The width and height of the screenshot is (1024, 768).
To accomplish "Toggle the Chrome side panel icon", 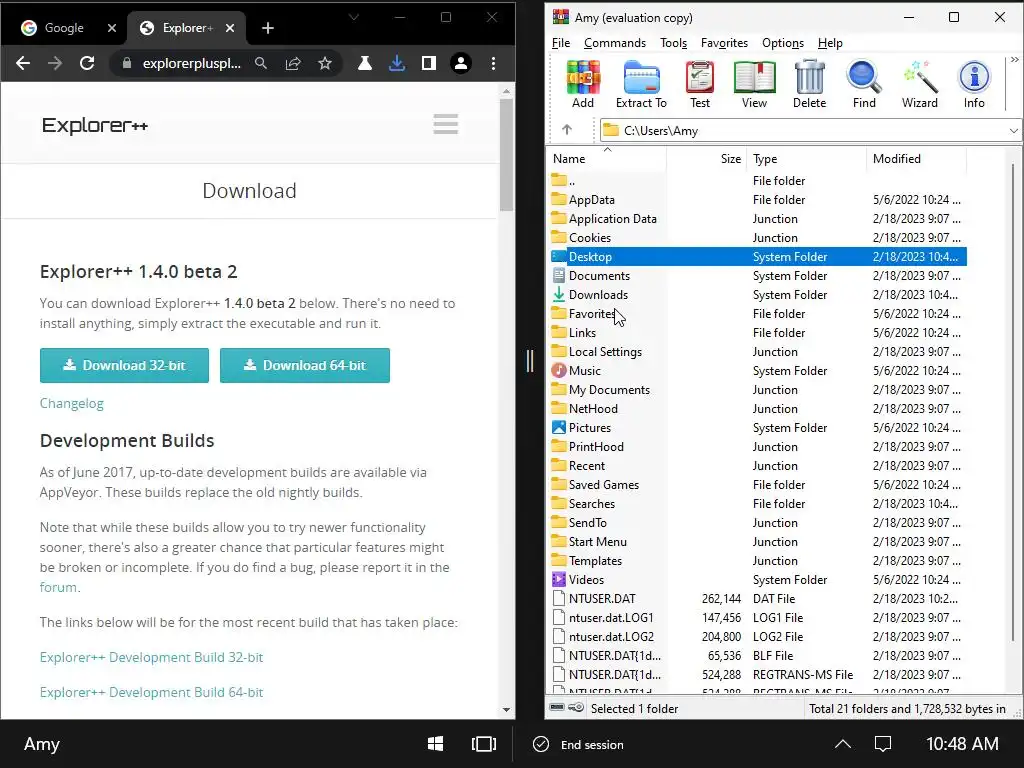I will point(428,63).
